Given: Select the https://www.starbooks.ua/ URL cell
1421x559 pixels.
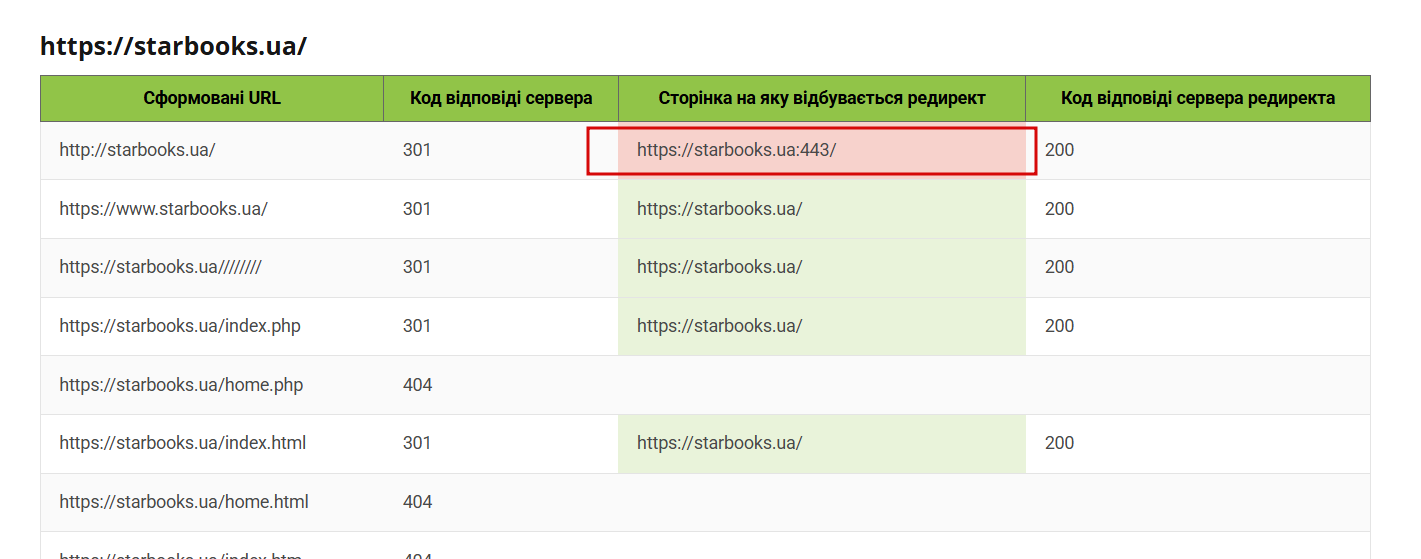Looking at the screenshot, I should pos(212,209).
